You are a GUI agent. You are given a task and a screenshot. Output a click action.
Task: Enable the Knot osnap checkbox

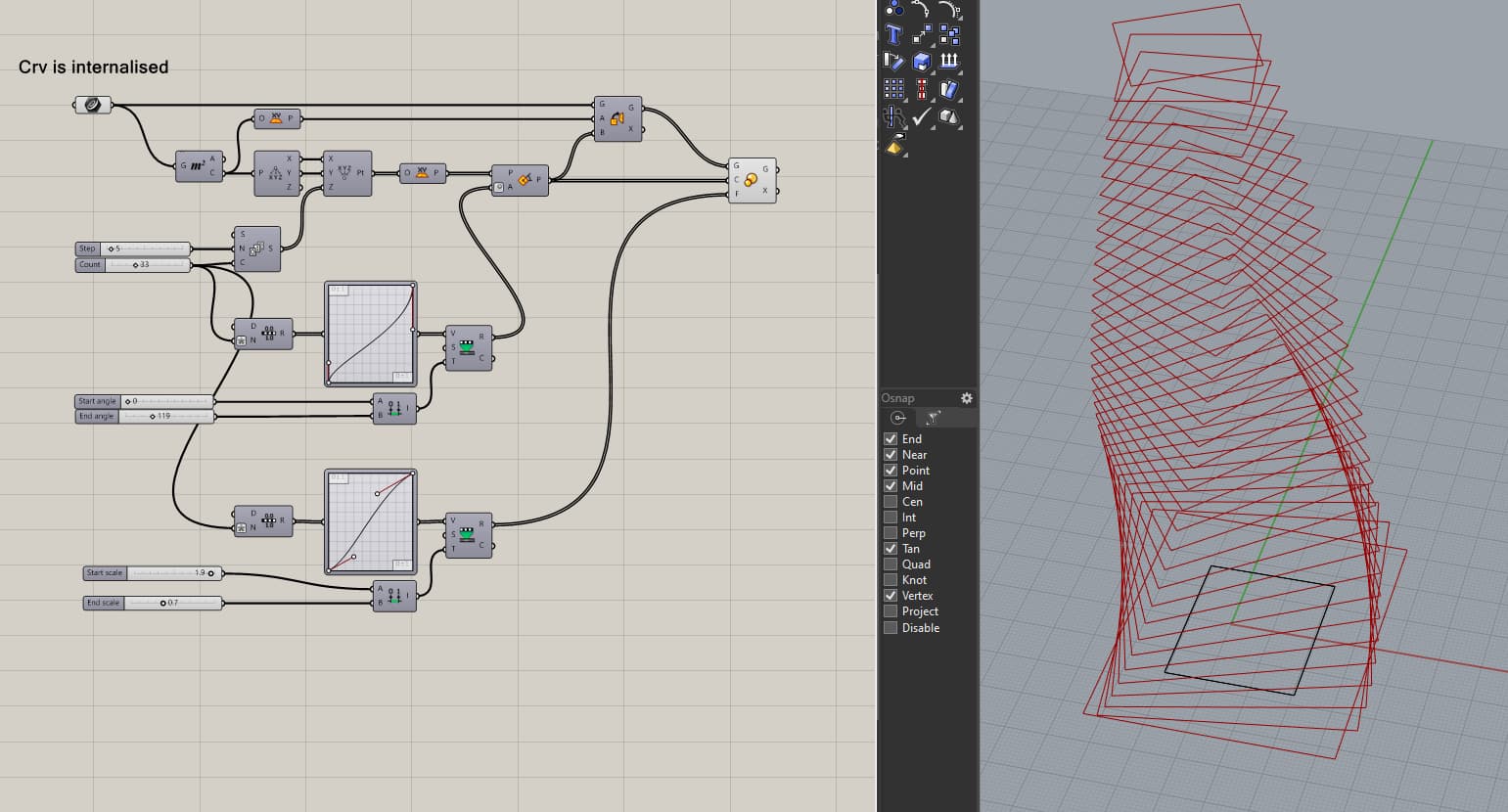coord(891,580)
